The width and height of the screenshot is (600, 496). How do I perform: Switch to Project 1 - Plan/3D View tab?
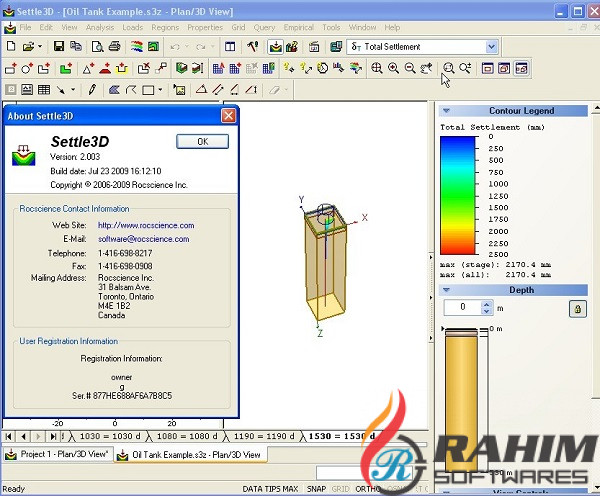(57, 454)
